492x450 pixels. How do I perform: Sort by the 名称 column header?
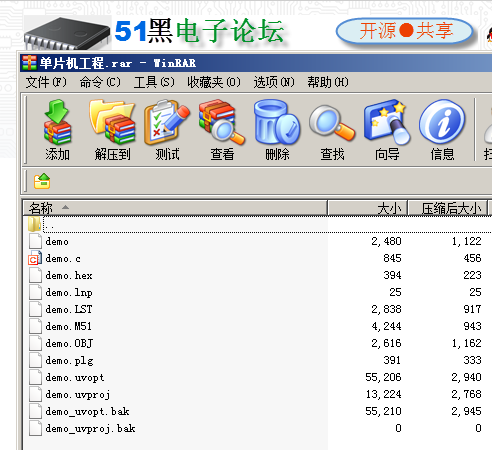pos(175,208)
